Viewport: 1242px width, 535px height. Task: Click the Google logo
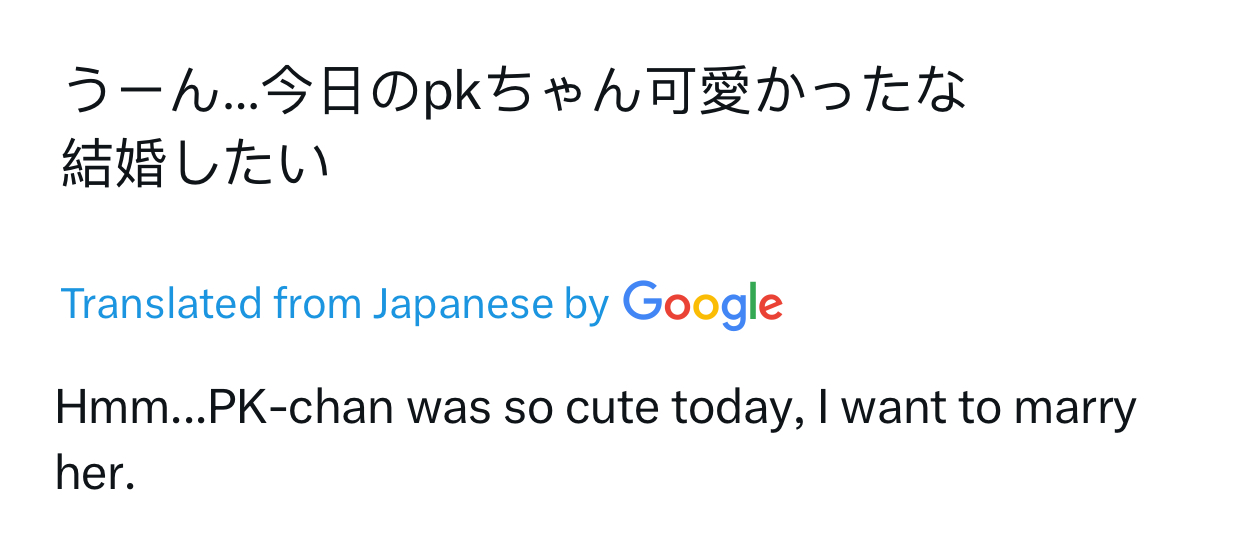click(x=702, y=305)
